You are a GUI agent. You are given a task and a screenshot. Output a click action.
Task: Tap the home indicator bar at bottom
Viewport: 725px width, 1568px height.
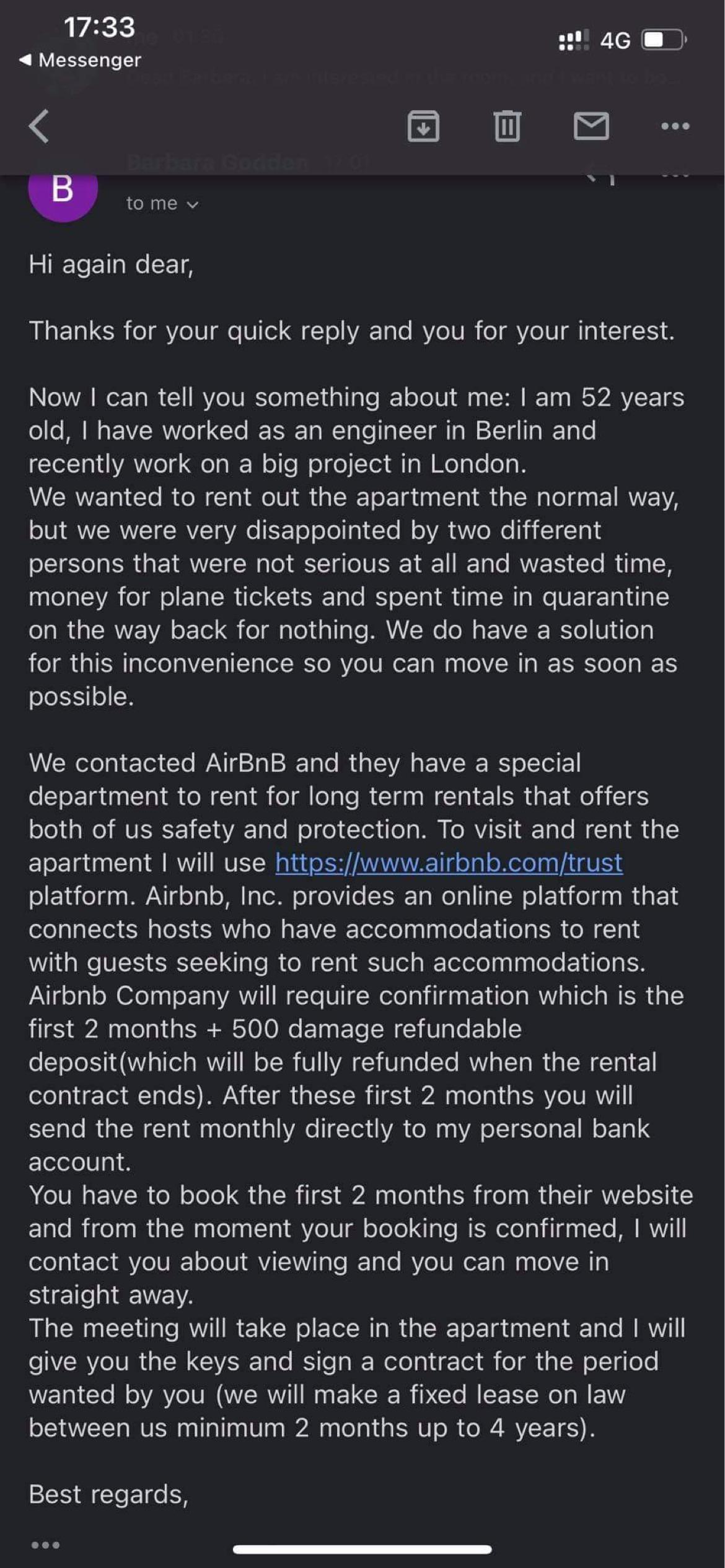[x=362, y=1549]
